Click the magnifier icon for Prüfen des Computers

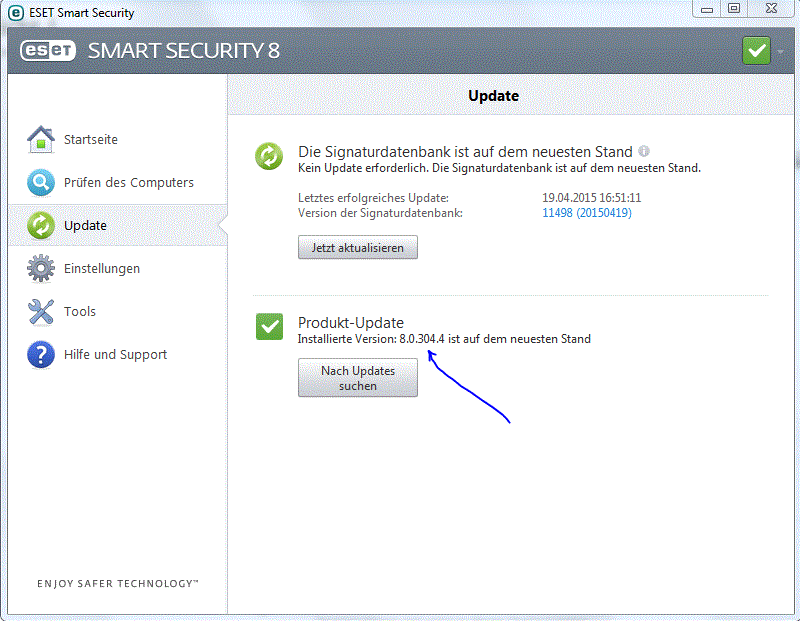click(x=41, y=183)
